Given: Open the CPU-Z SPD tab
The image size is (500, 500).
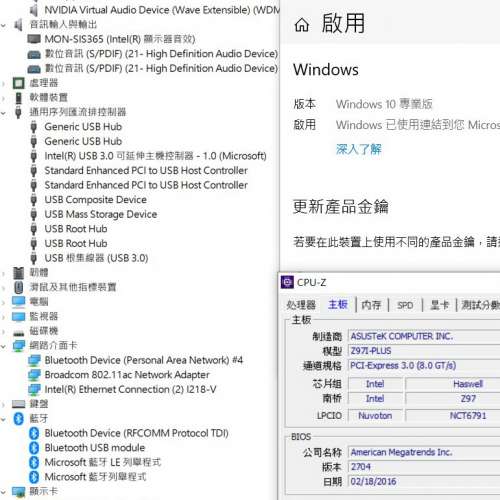Looking at the screenshot, I should [405, 305].
